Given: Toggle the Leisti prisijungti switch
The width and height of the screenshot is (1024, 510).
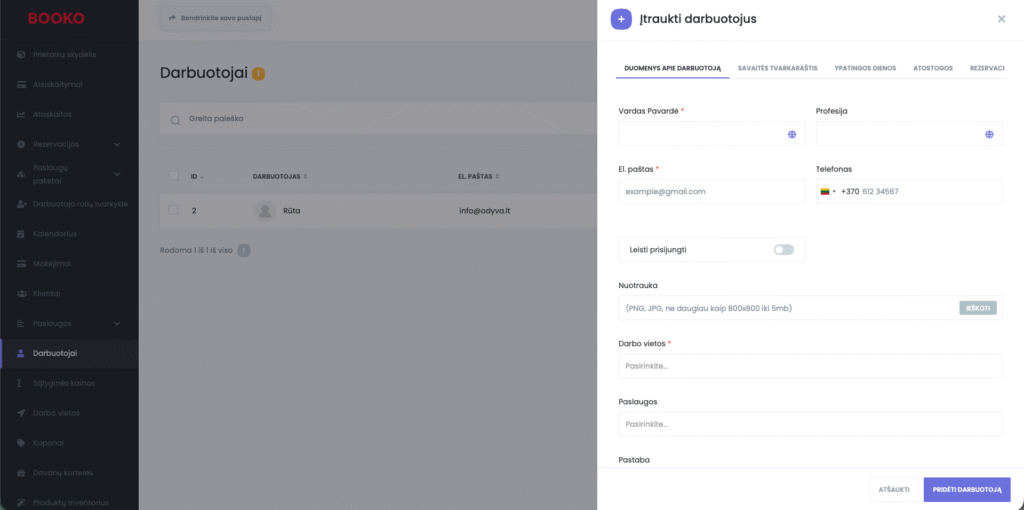Looking at the screenshot, I should [783, 249].
